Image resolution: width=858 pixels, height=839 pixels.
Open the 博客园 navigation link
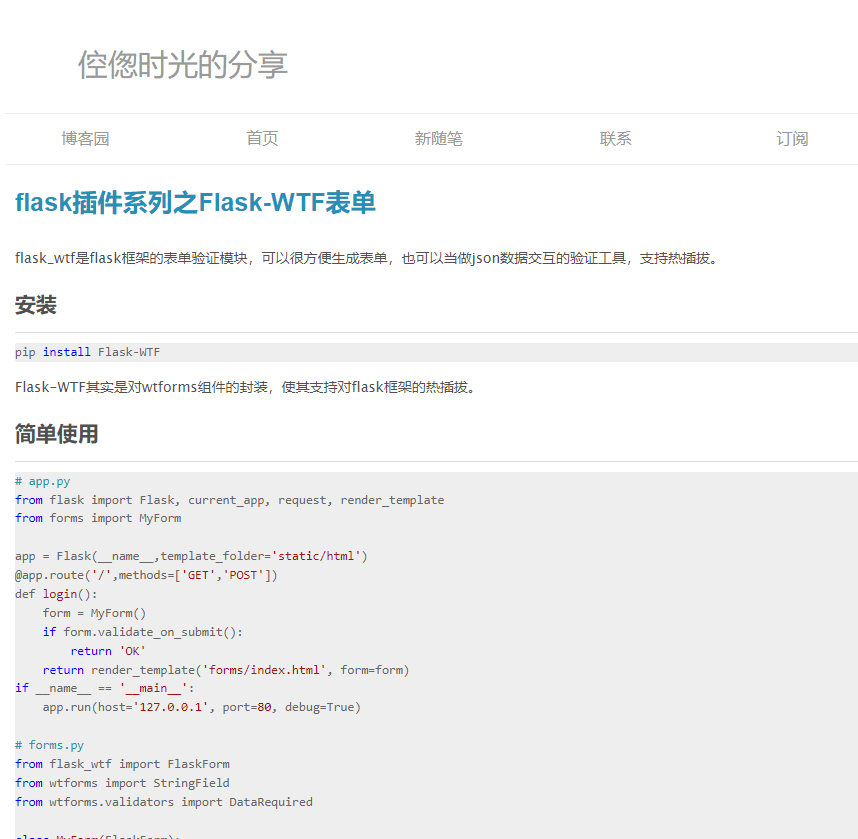pos(86,138)
